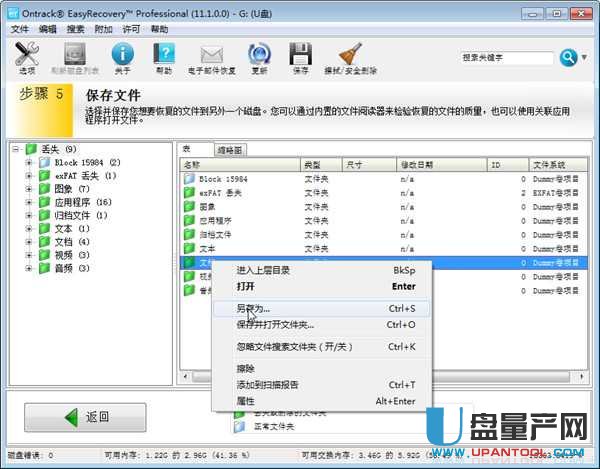Open the dropdown arrow beside search button
The image size is (600, 469).
585,58
